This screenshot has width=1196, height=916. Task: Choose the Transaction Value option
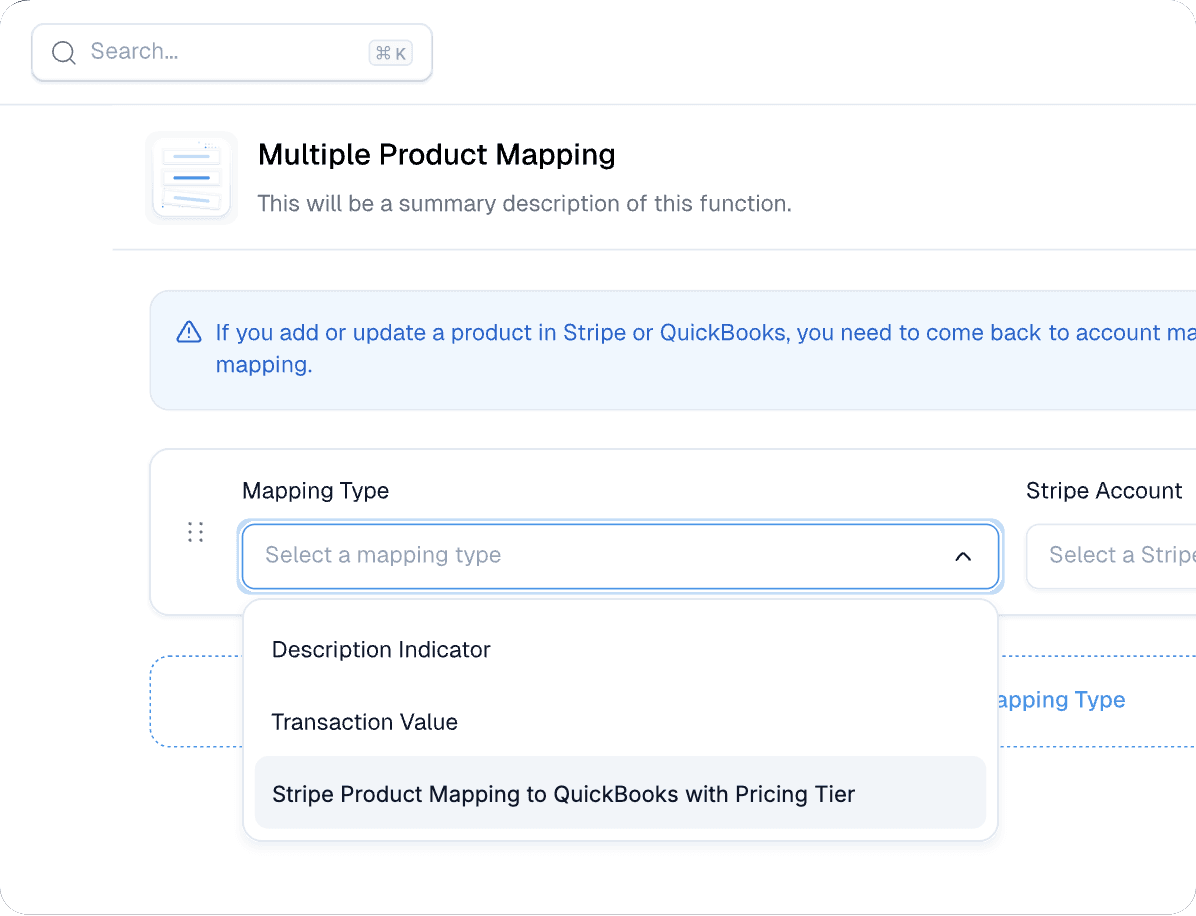click(620, 722)
